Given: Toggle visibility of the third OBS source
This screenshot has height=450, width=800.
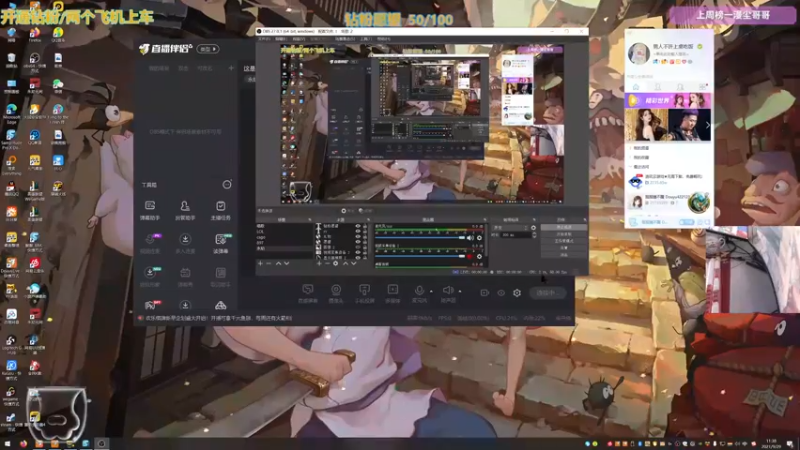Looking at the screenshot, I should click(x=358, y=236).
